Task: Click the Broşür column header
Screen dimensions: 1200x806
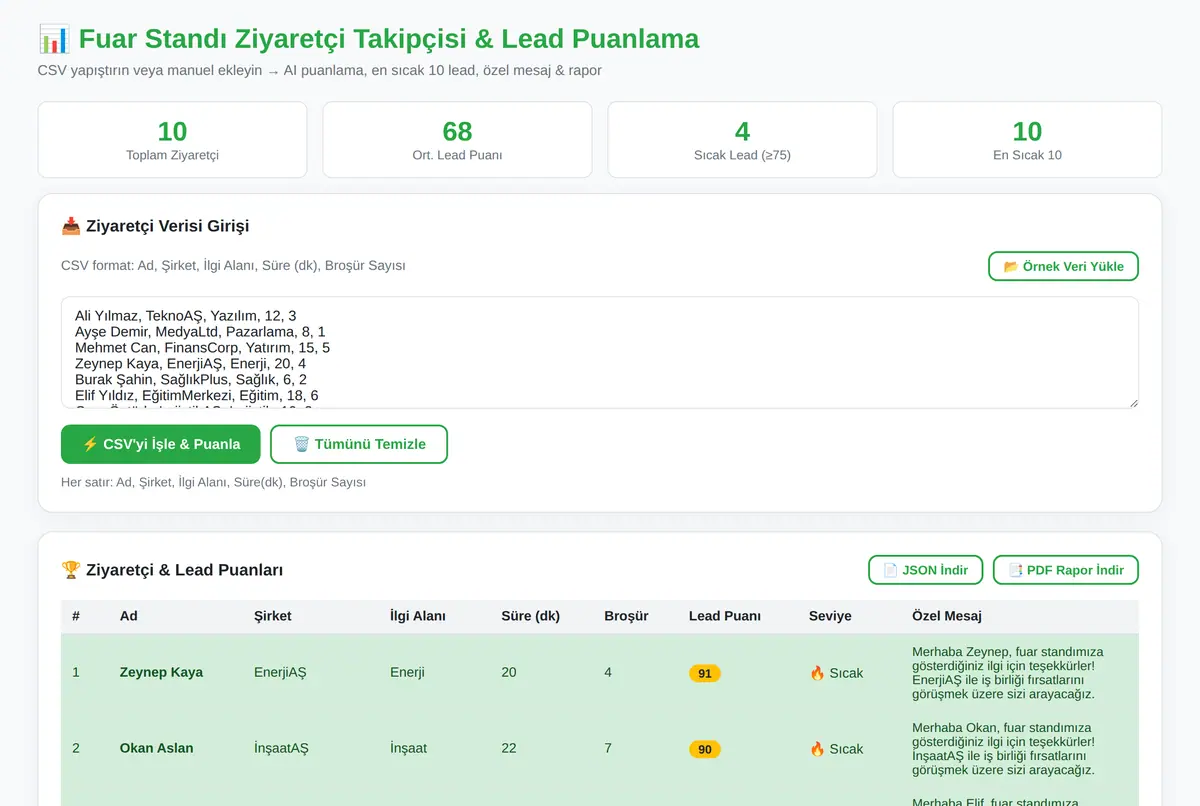Action: [627, 616]
